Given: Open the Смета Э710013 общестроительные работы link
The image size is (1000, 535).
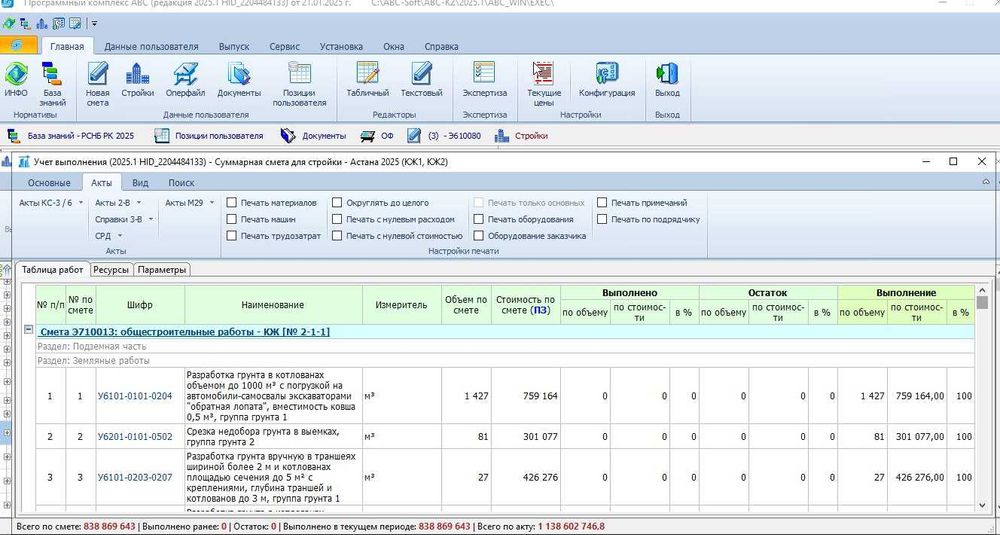Looking at the screenshot, I should pyautogui.click(x=185, y=331).
